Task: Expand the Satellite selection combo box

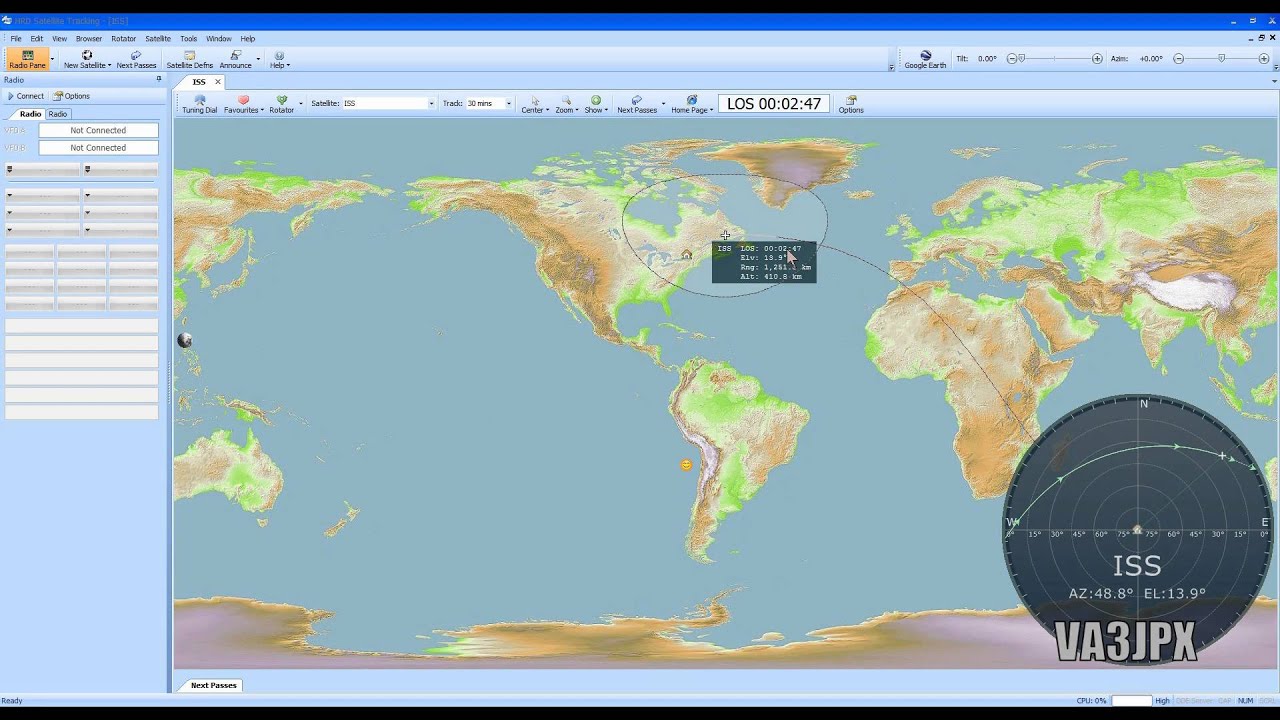Action: (432, 103)
